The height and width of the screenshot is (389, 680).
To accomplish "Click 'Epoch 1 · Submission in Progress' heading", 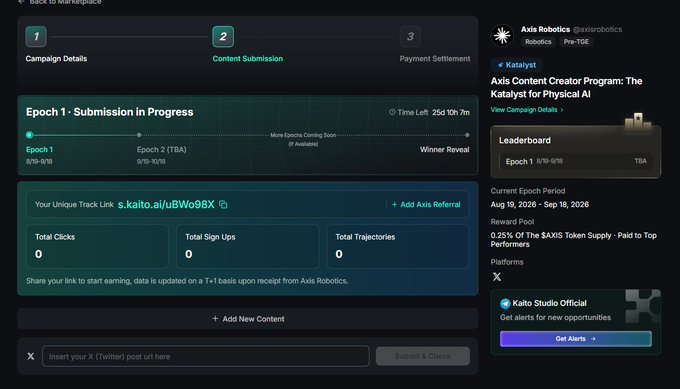I will 110,112.
